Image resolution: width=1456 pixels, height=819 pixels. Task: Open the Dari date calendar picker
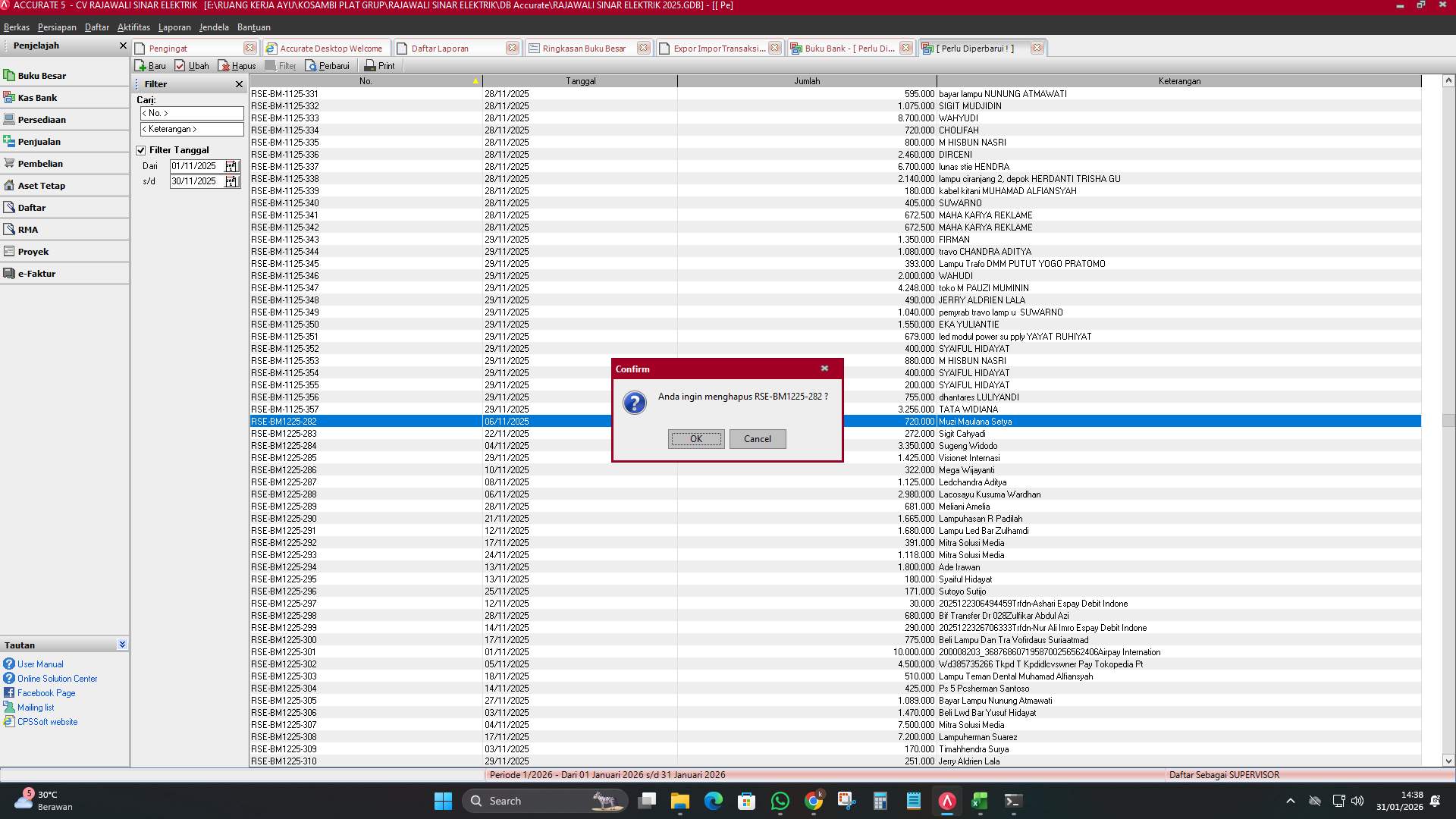point(231,166)
